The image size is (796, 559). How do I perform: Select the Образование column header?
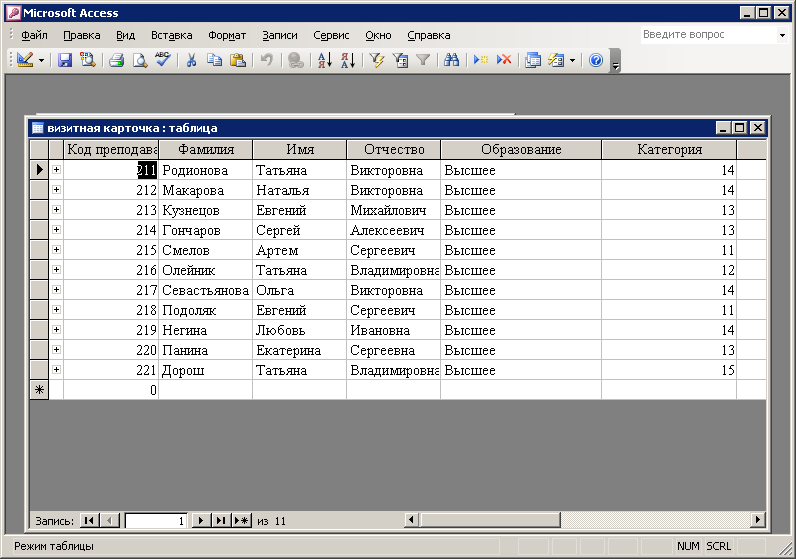point(521,149)
